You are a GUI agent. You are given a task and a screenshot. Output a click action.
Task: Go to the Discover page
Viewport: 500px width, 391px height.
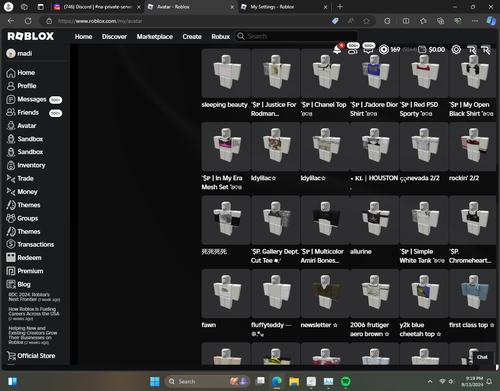[114, 36]
